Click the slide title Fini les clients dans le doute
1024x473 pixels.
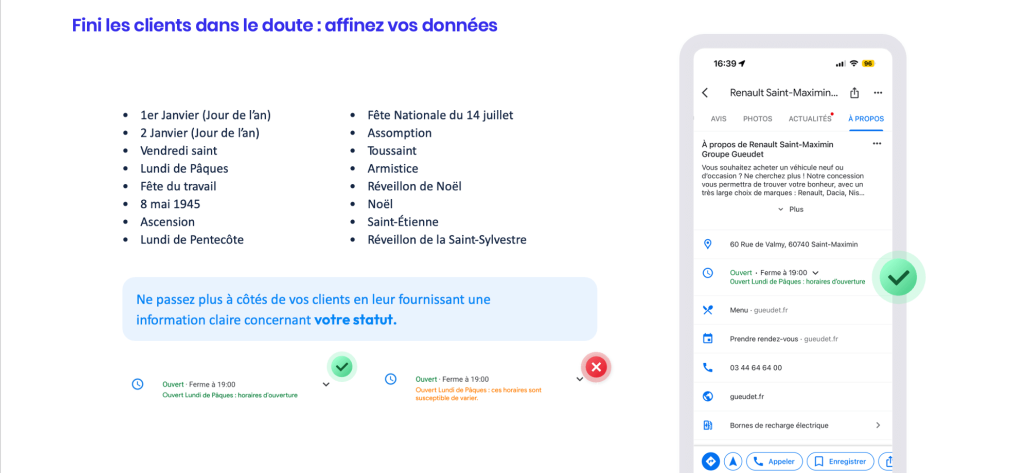(x=285, y=25)
